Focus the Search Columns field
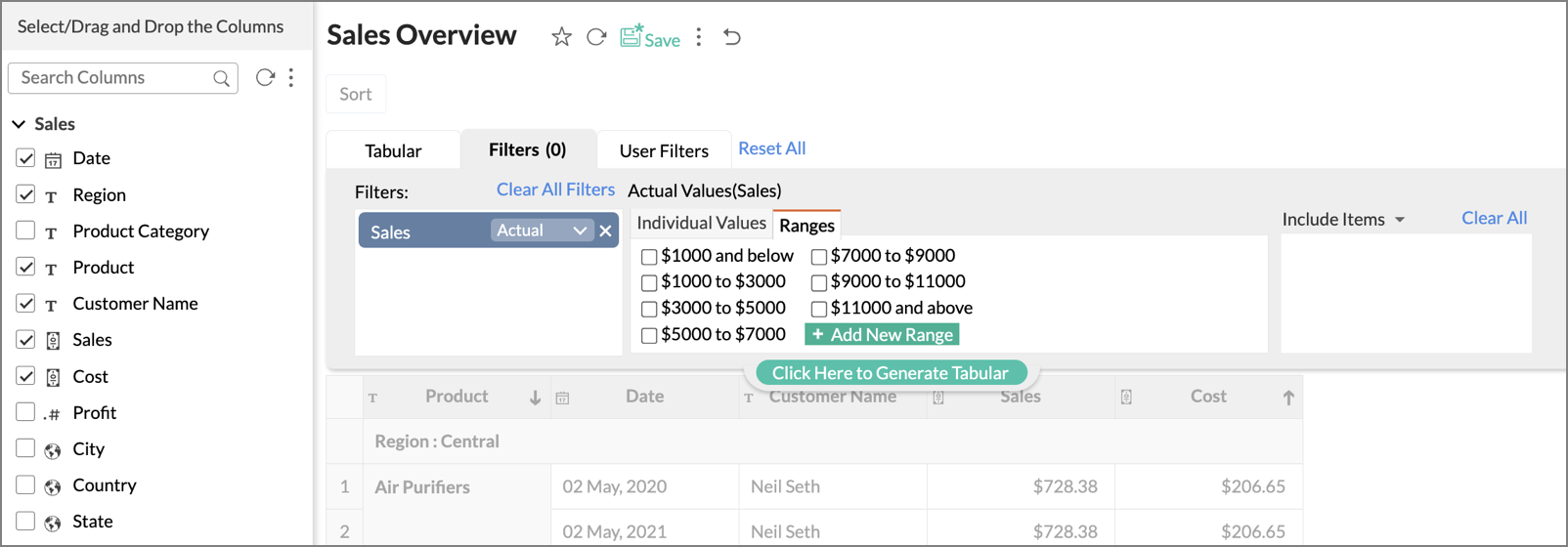This screenshot has height=547, width=1568. pyautogui.click(x=112, y=78)
